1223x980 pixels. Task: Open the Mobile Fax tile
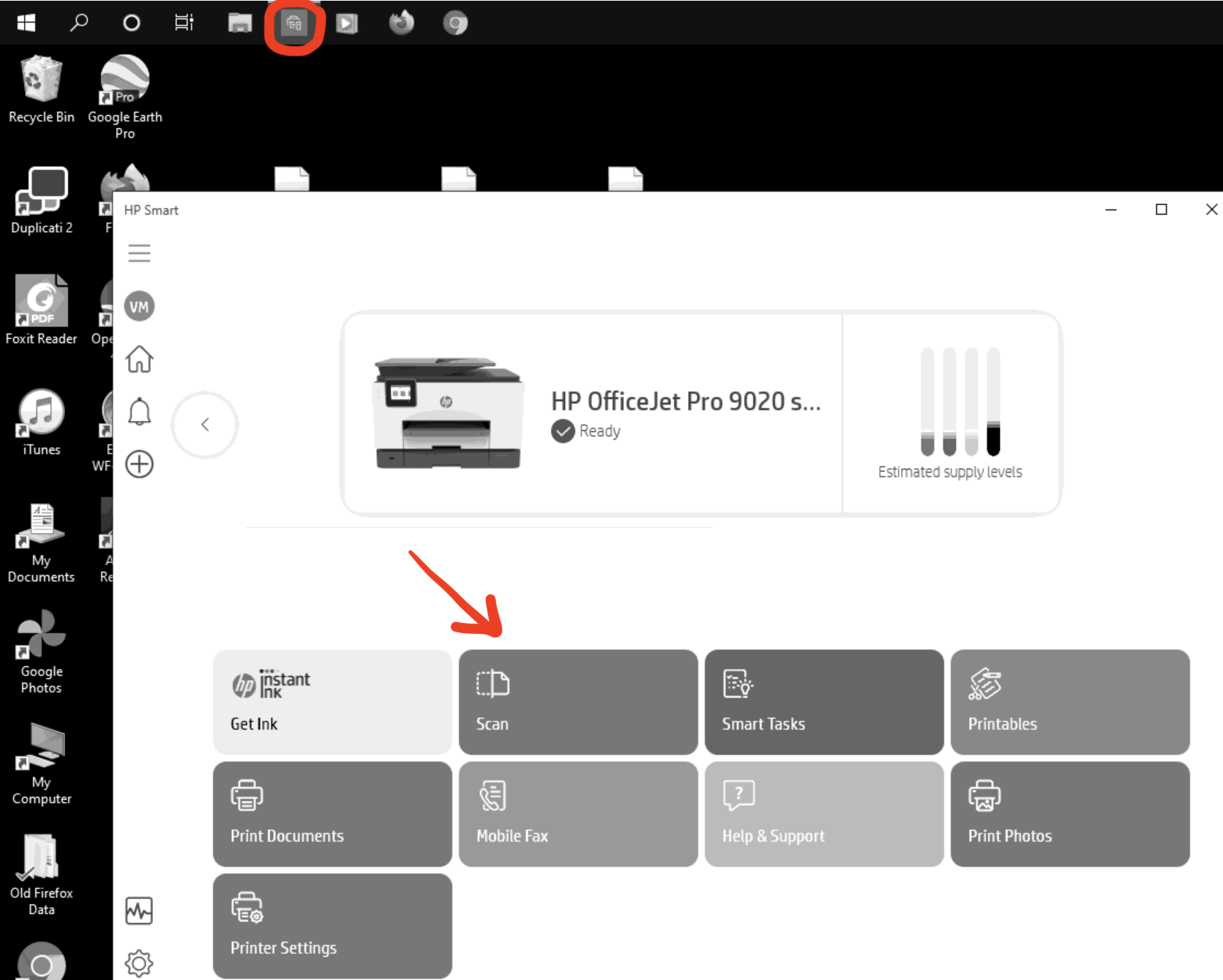[577, 813]
